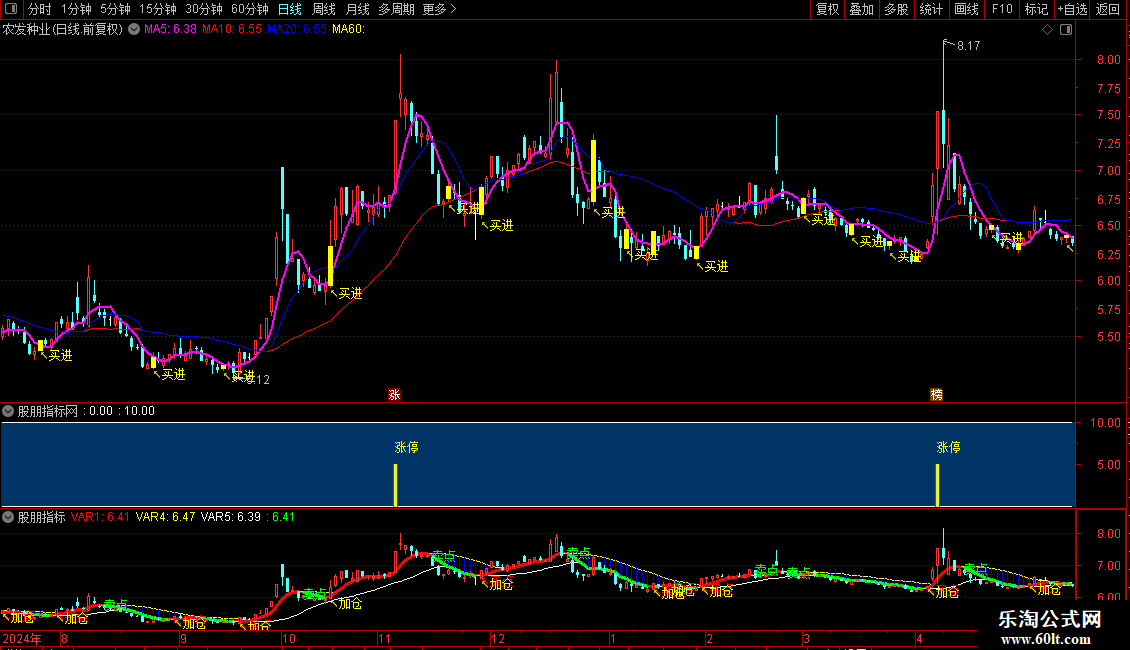Click the second yellow 涨停 bar near April
The image size is (1130, 650).
[x=938, y=485]
